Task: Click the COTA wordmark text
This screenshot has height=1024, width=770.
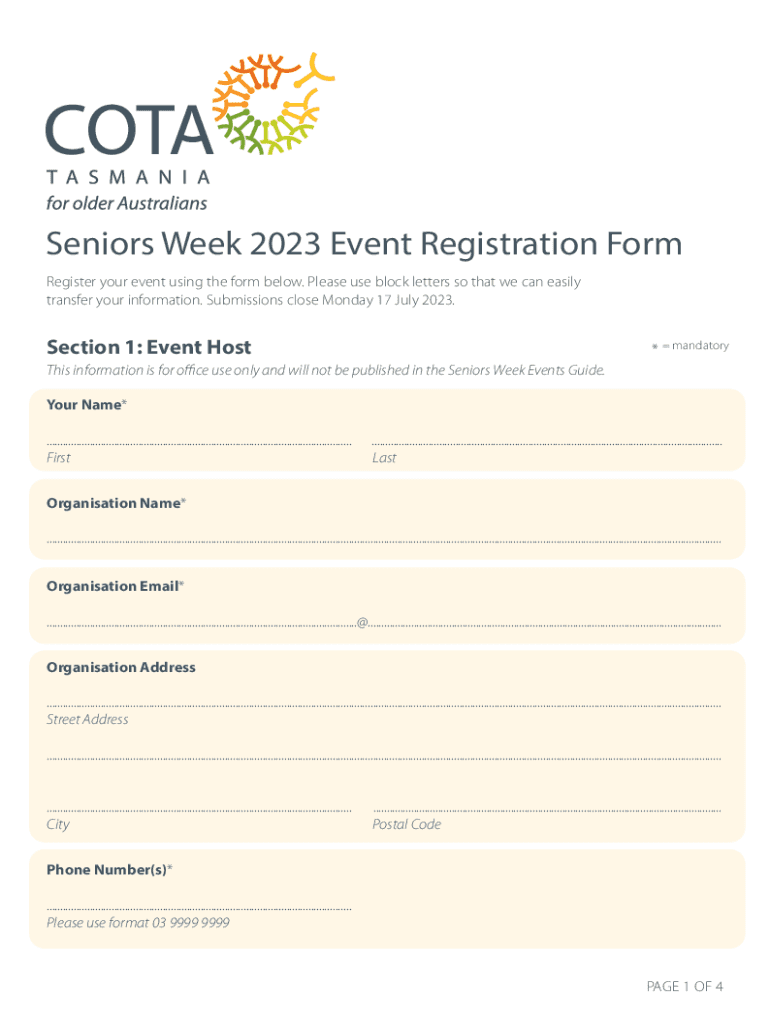Action: (128, 130)
